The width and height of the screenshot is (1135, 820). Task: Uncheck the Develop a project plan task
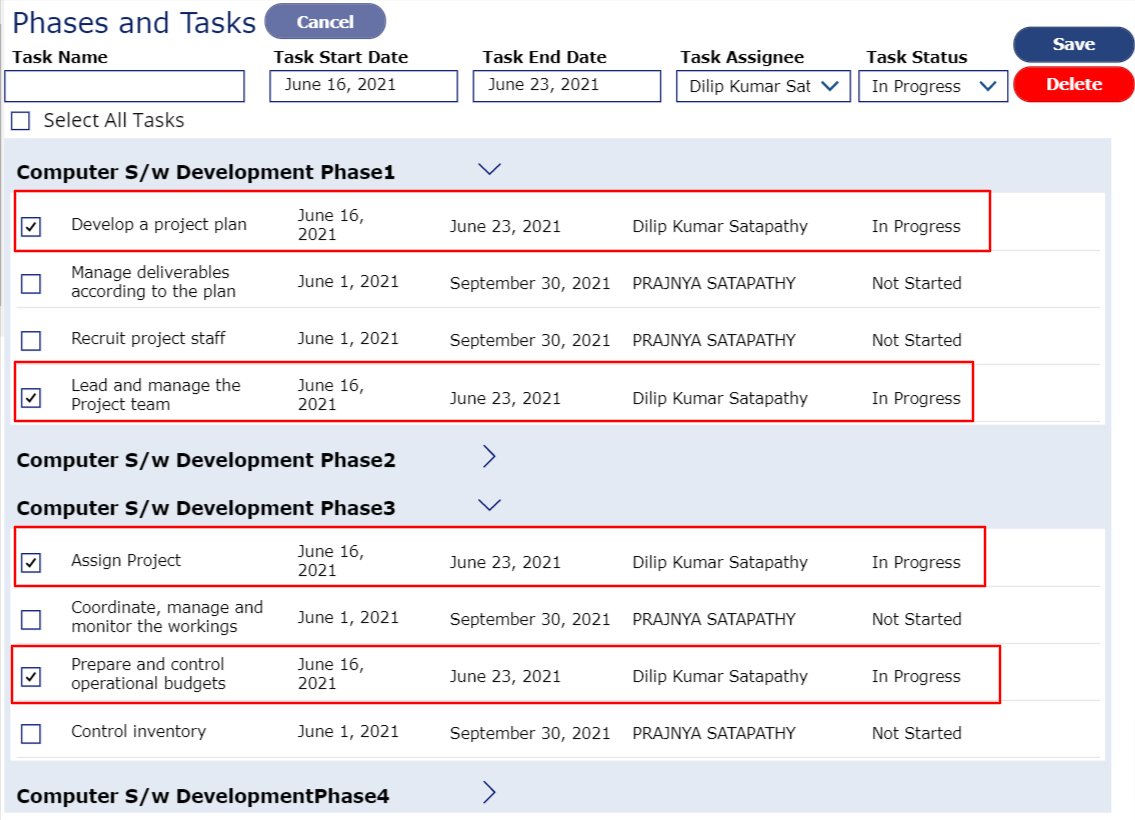coord(31,226)
